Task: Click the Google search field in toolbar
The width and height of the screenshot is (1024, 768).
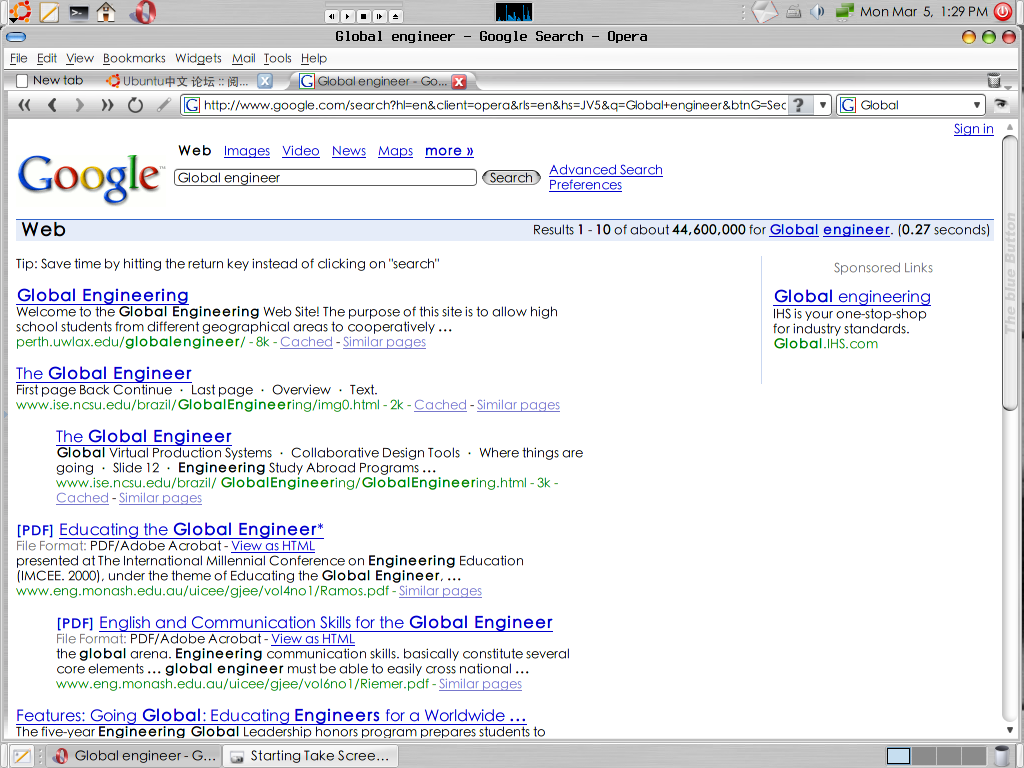Action: [912, 104]
